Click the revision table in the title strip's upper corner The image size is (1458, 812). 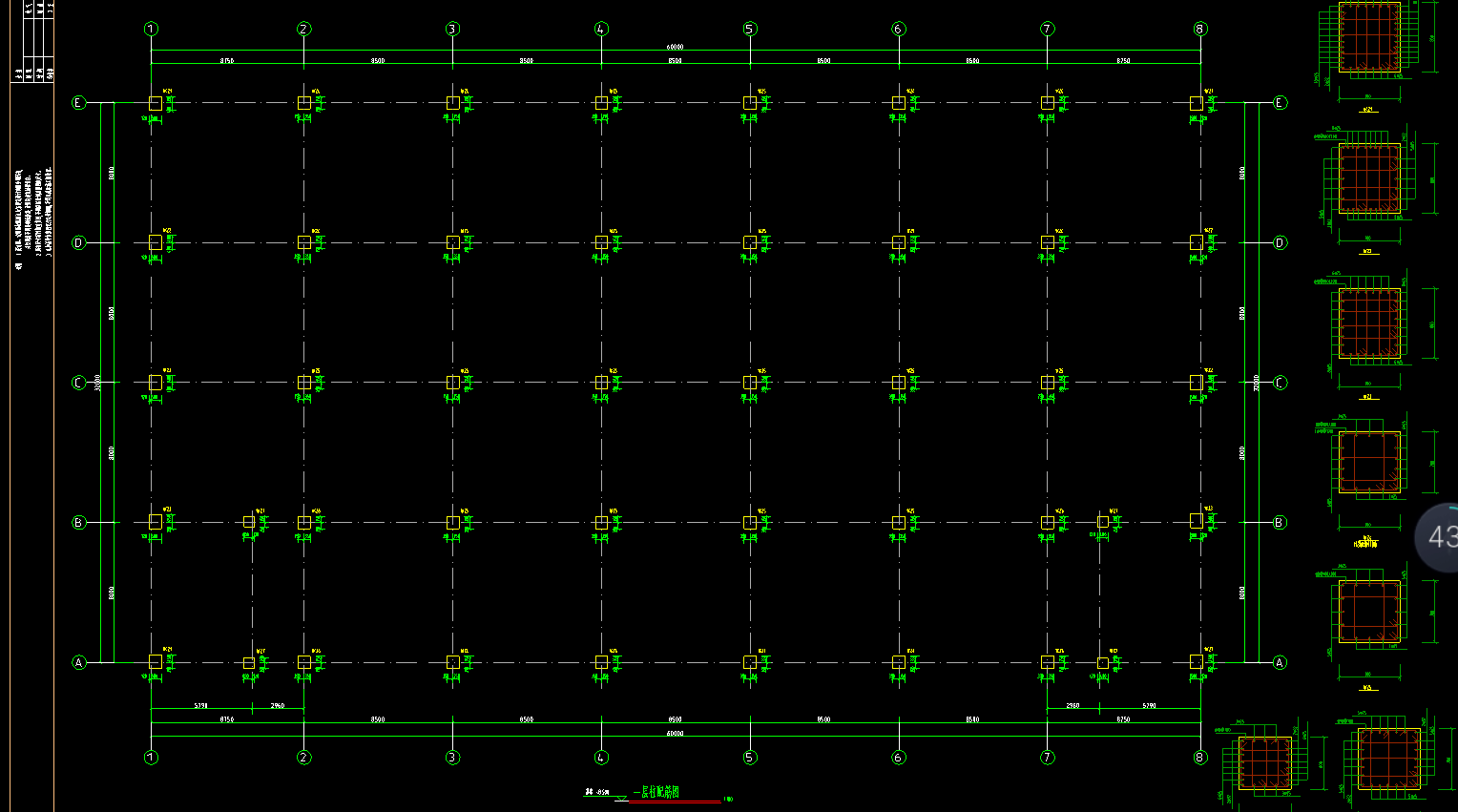pos(32,41)
